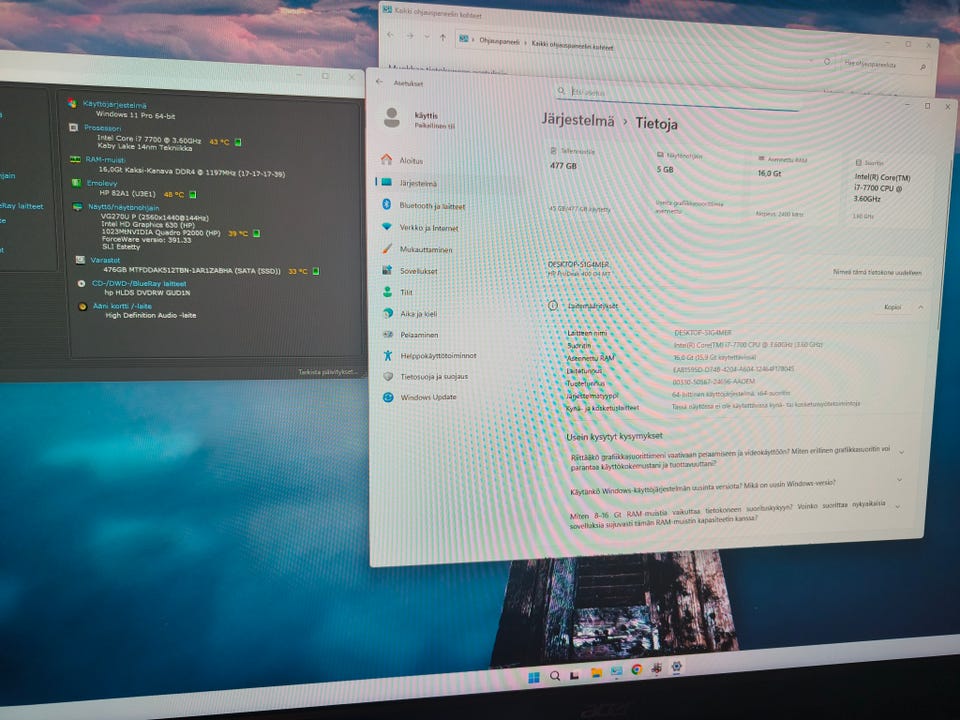Click Control Panel back arrow
Image resolution: width=960 pixels, height=720 pixels.
(390, 35)
